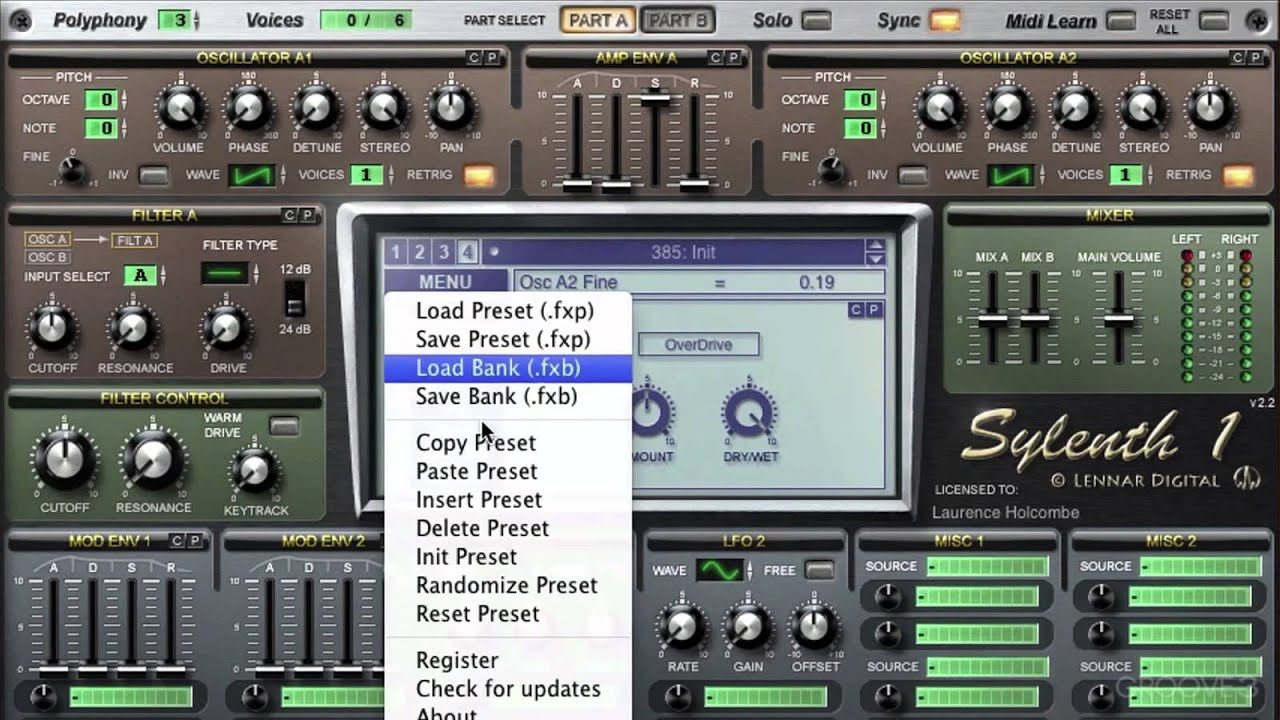
Task: Click preset name field 385: Init
Action: pos(683,253)
